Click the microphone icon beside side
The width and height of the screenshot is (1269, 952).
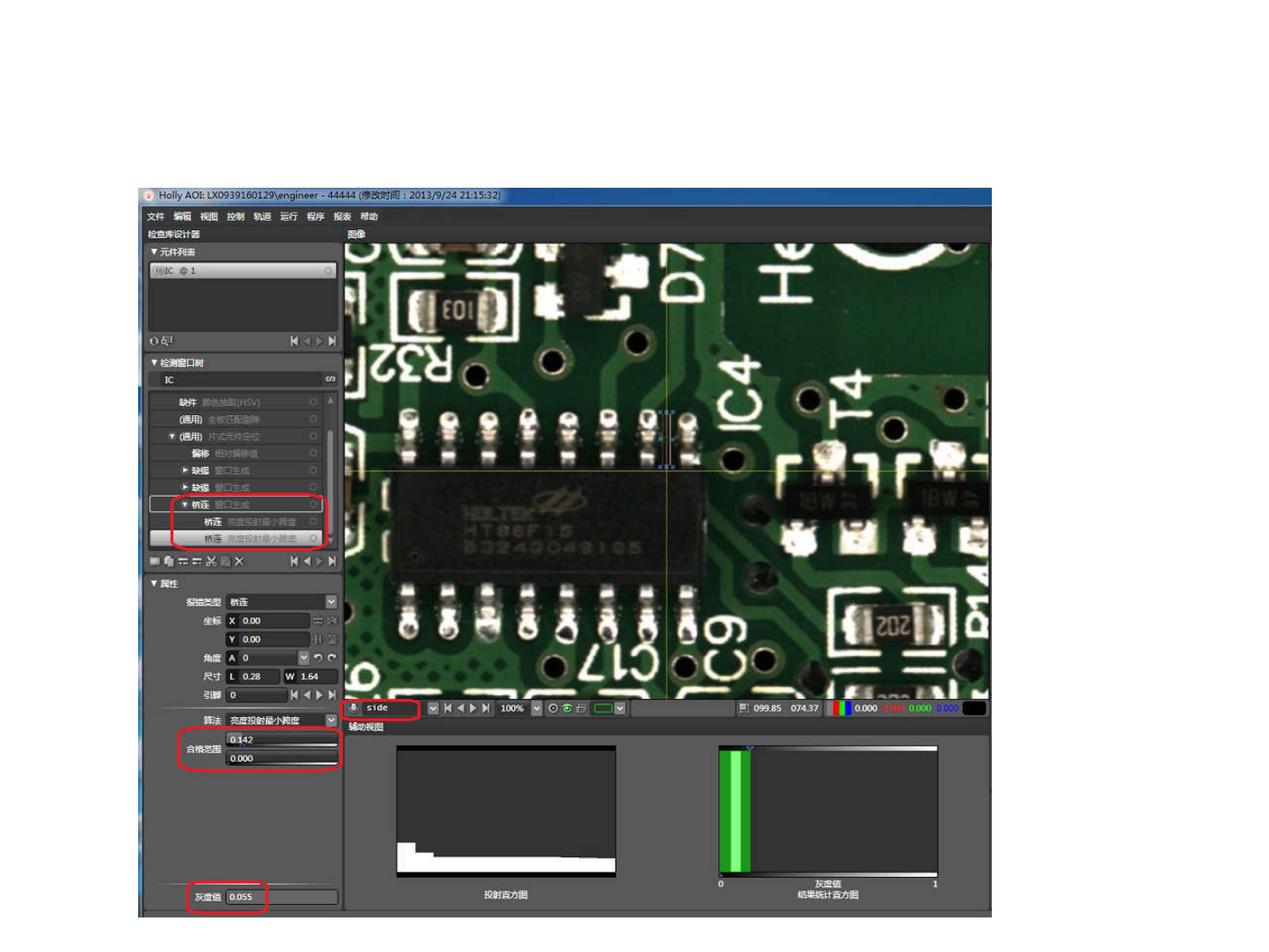tap(354, 708)
